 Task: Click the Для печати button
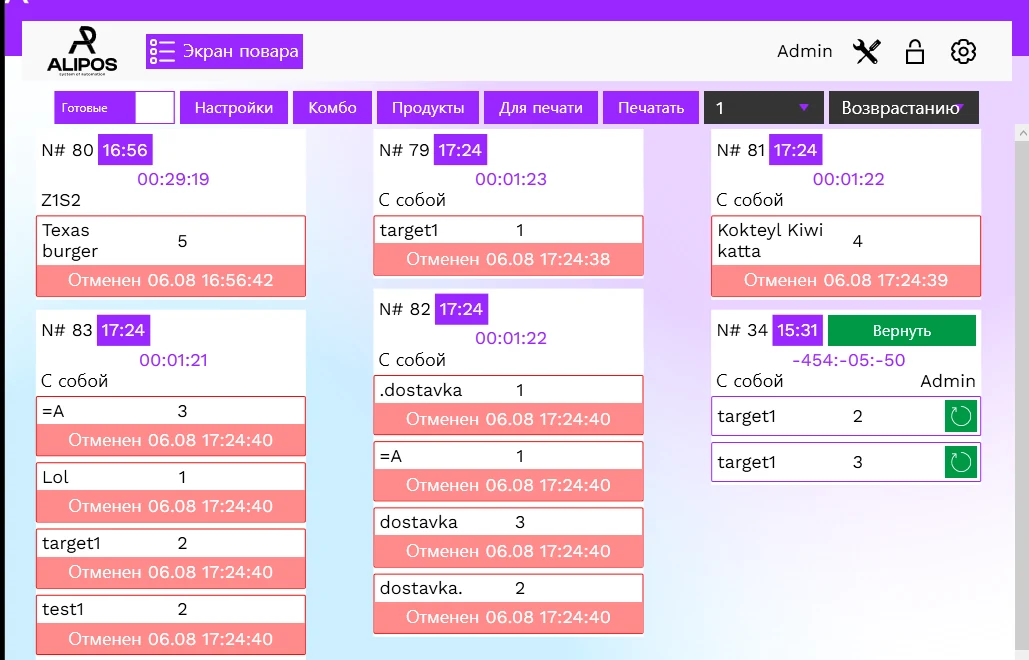pyautogui.click(x=541, y=108)
